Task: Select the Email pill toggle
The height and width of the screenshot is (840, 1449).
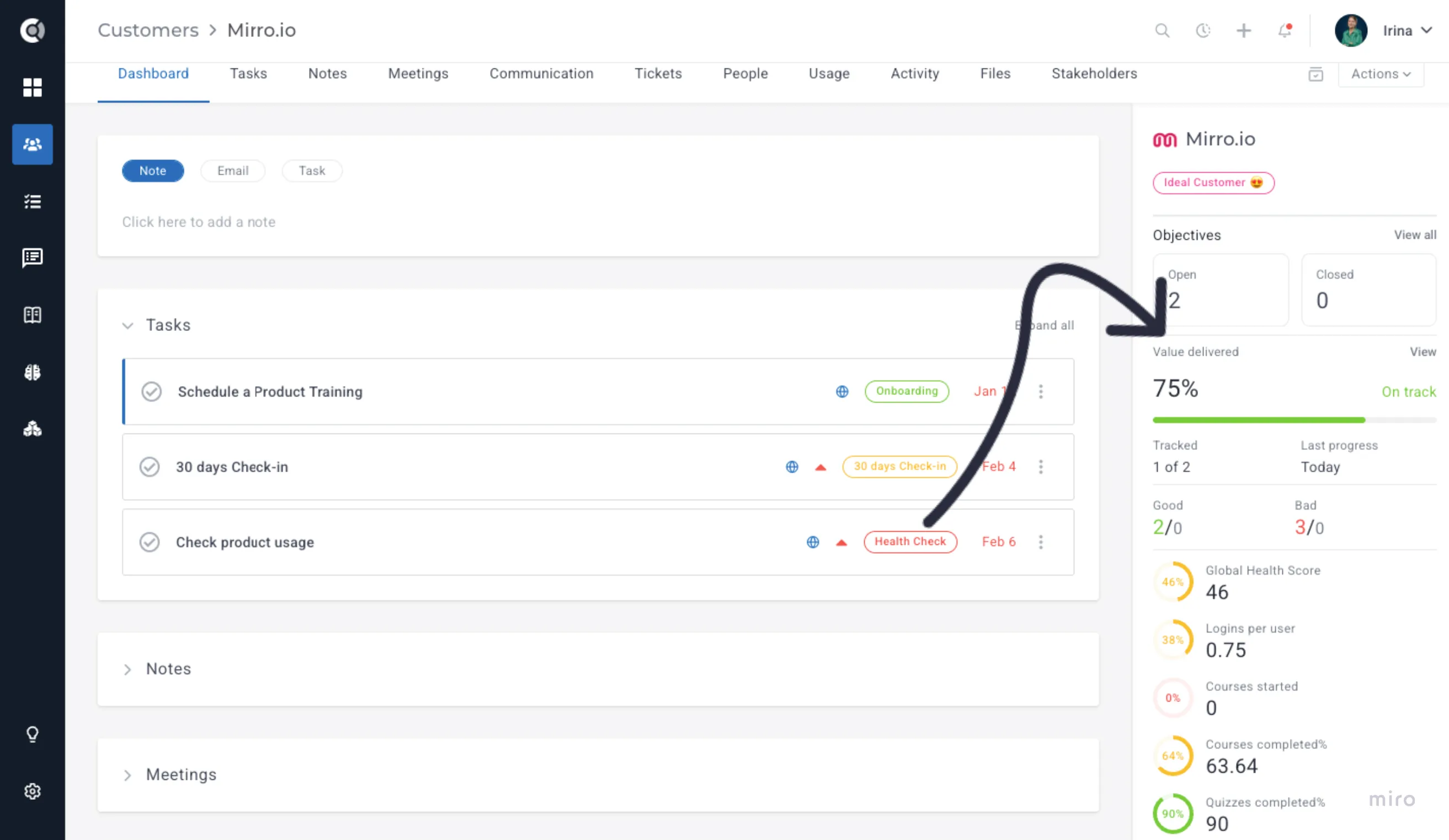Action: (x=233, y=170)
